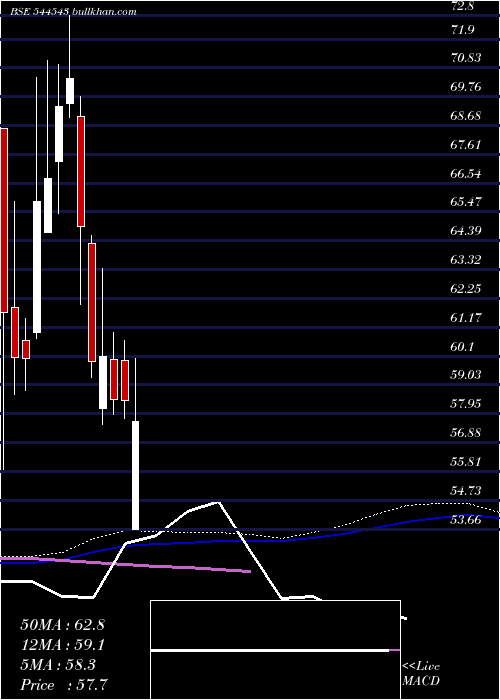Click the 5MA : 58.3 readout
This screenshot has width=500, height=700.
(x=58, y=665)
